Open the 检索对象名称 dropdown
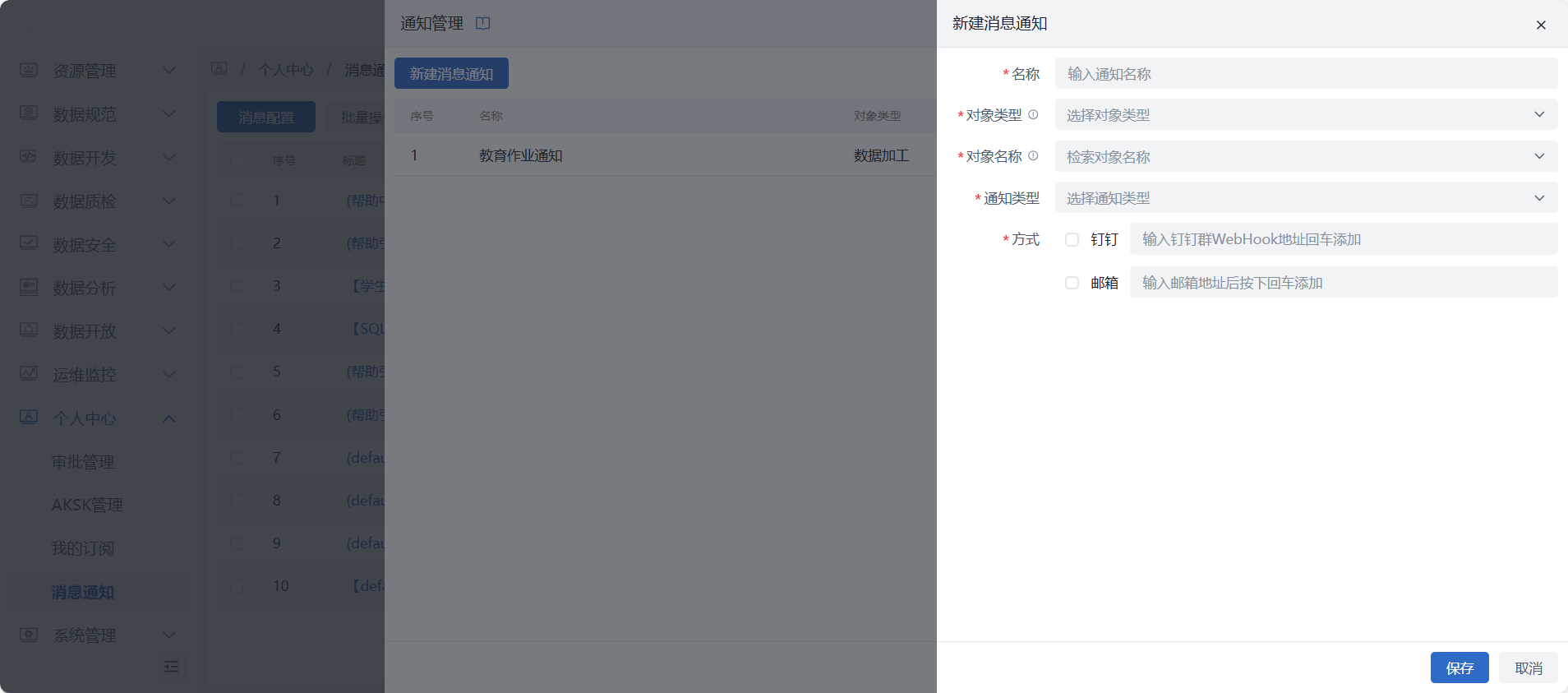This screenshot has height=693, width=1568. click(1306, 156)
